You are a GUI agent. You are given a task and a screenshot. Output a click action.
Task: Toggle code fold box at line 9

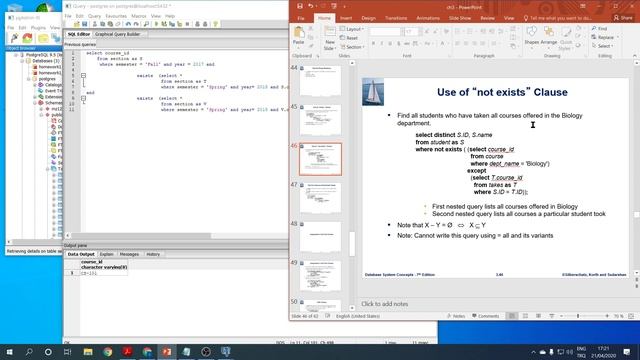[x=83, y=98]
